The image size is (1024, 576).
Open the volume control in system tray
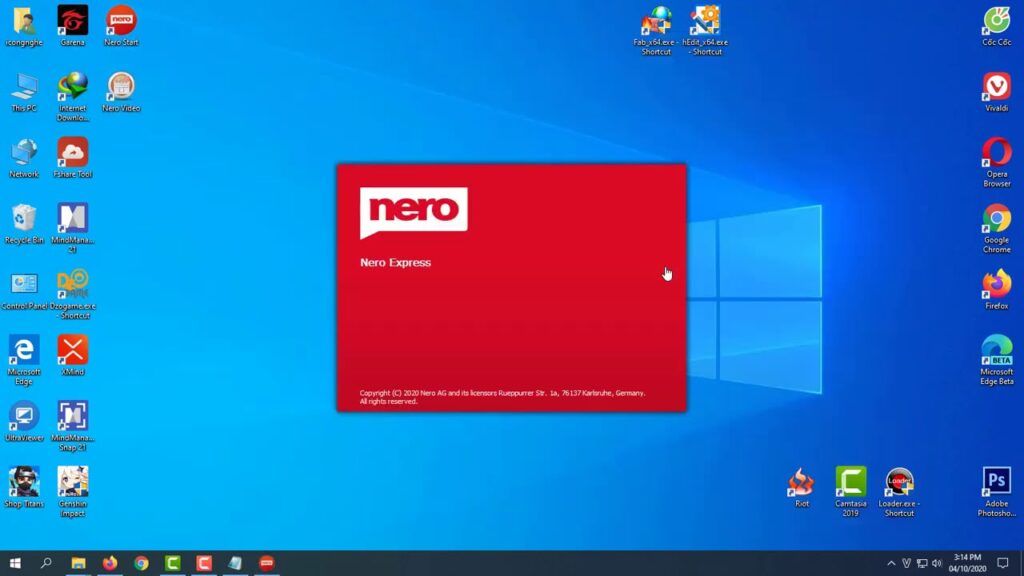937,564
